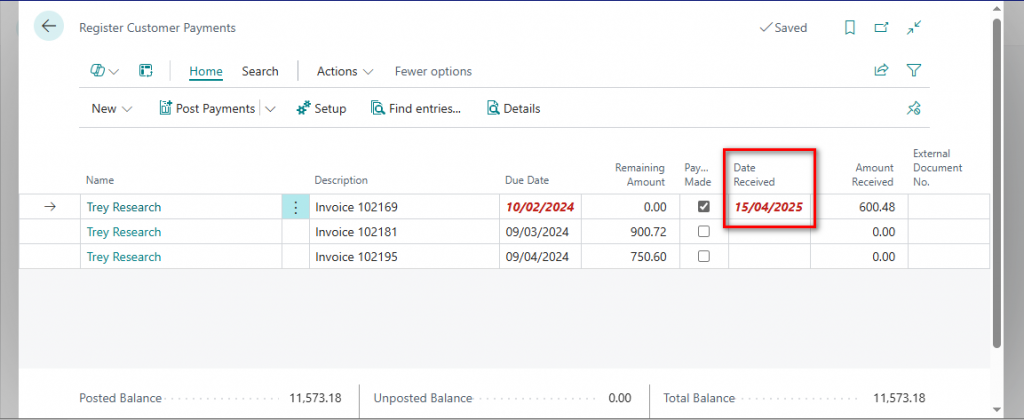Click the collapse page arrows icon
The image size is (1024, 420).
click(x=913, y=28)
